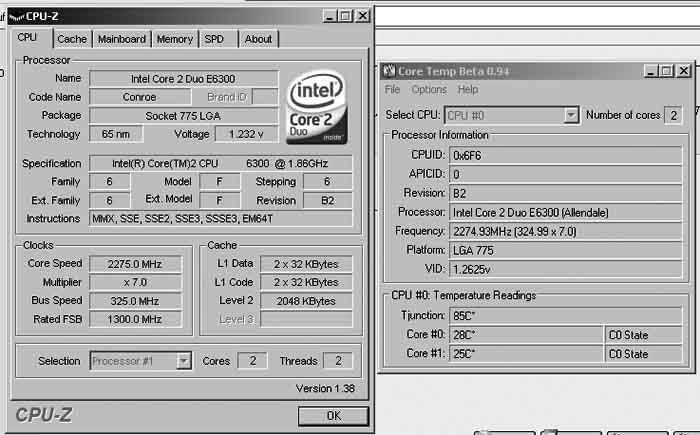Expand the Processor #1 selection dropdown

tap(183, 361)
